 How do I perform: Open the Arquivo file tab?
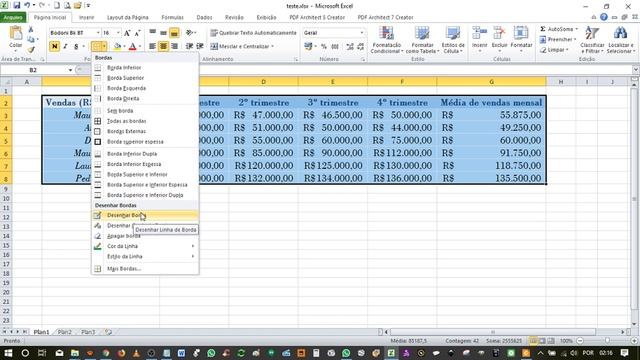tap(13, 18)
